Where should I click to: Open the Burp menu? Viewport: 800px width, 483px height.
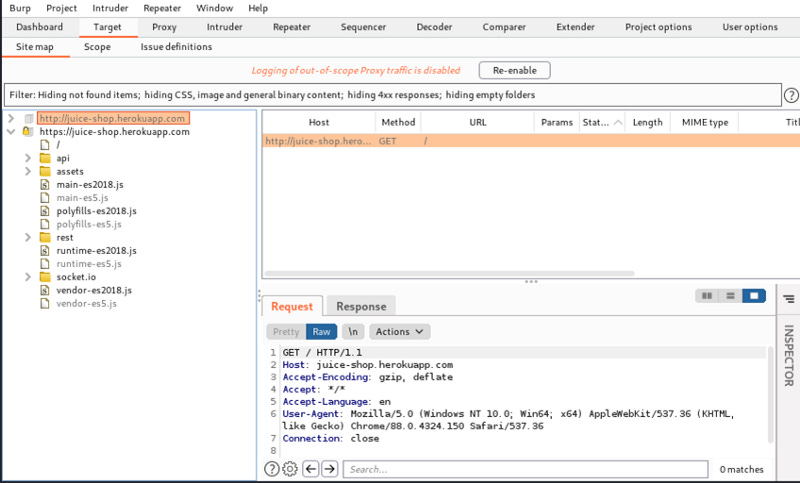pos(20,8)
